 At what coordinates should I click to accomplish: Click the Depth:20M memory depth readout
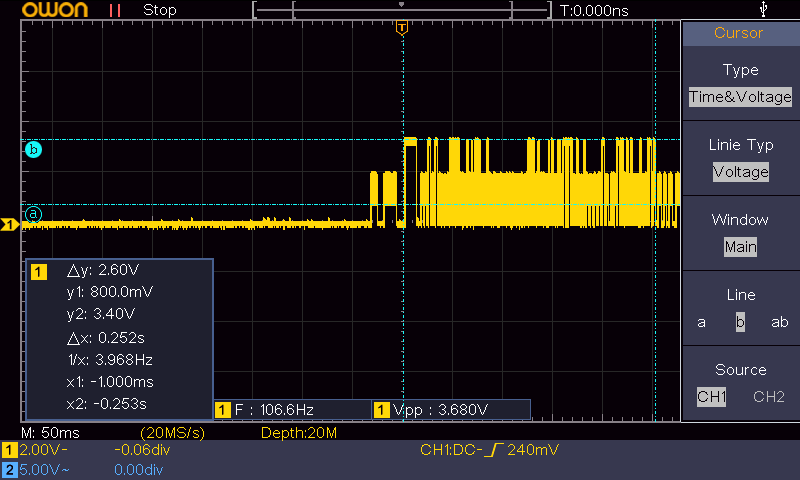click(299, 433)
